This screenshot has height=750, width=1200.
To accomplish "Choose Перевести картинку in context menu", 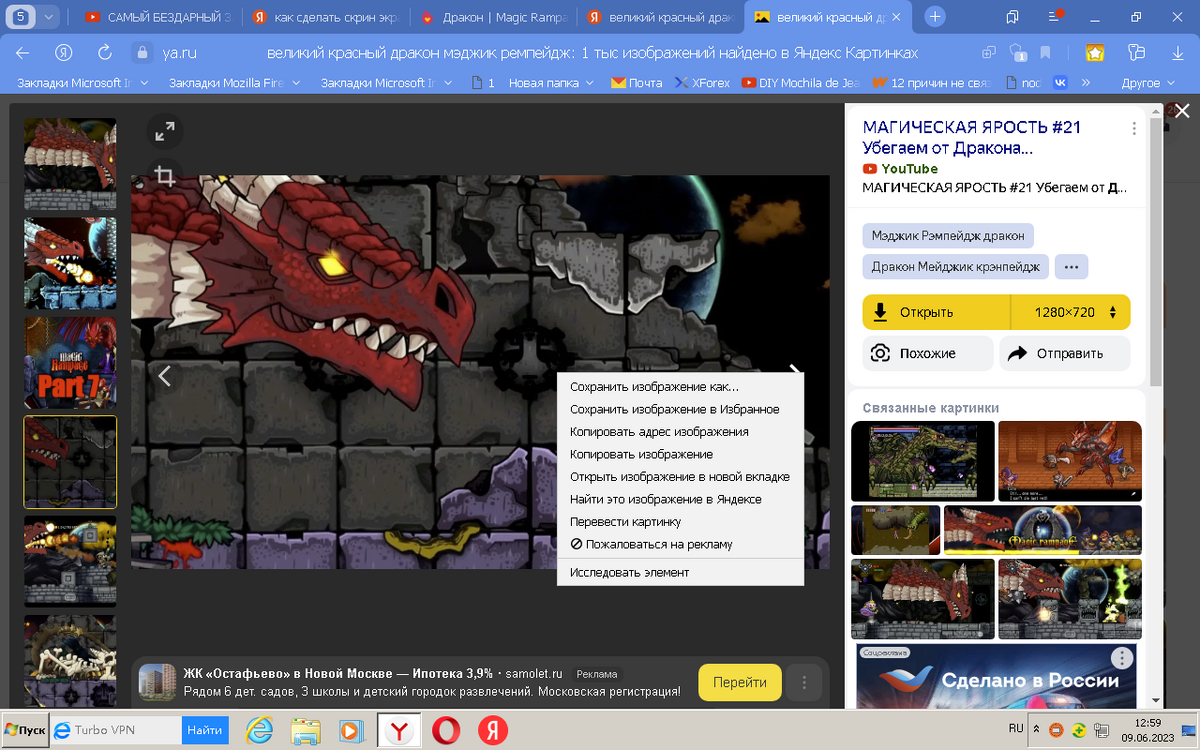I will (680, 522).
